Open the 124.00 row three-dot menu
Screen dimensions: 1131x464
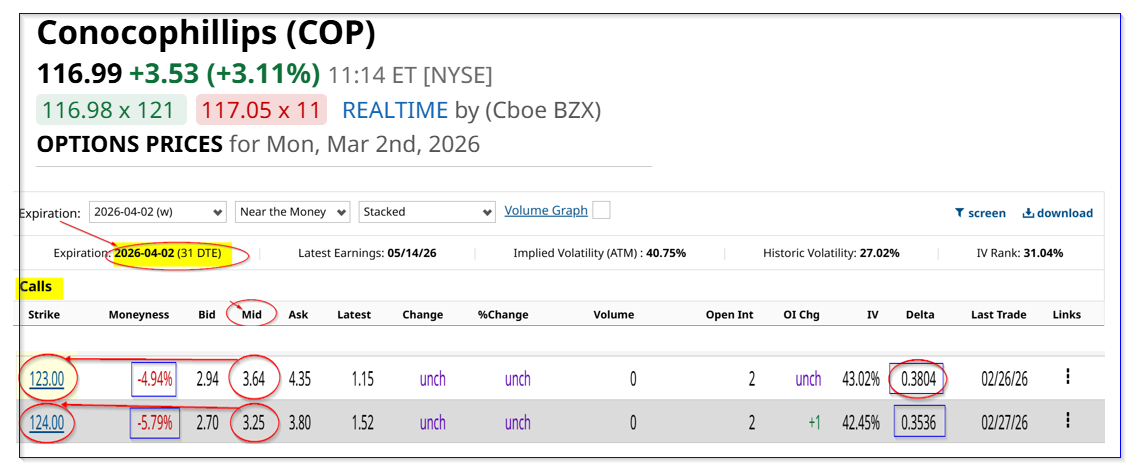pyautogui.click(x=1067, y=420)
